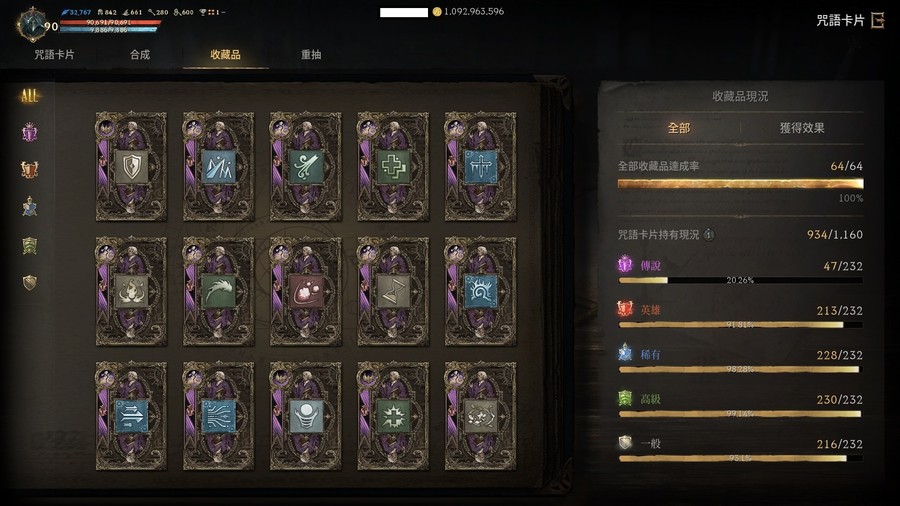Viewport: 900px width, 506px height.
Task: Click info icon next to 咒語卡片持有現況
Action: (x=709, y=235)
